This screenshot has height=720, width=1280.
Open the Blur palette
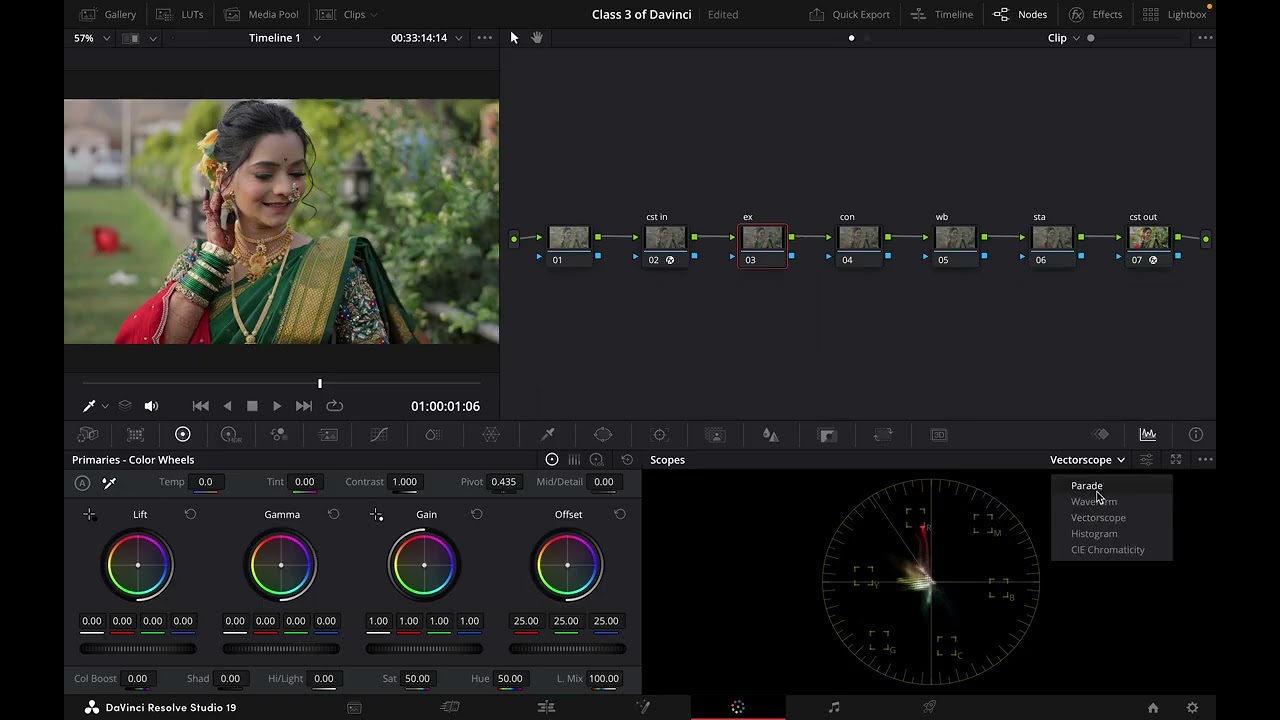click(770, 435)
